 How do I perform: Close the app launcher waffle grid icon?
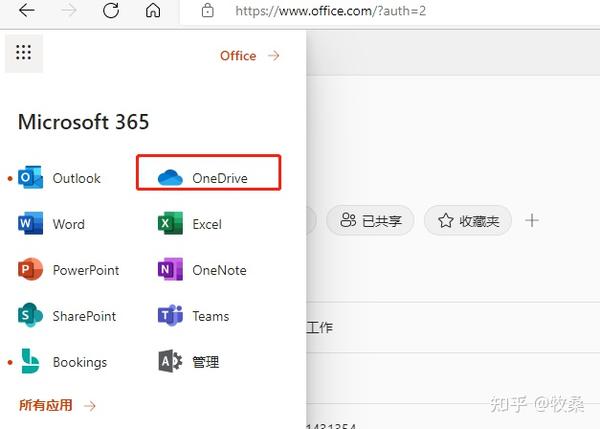click(x=24, y=52)
